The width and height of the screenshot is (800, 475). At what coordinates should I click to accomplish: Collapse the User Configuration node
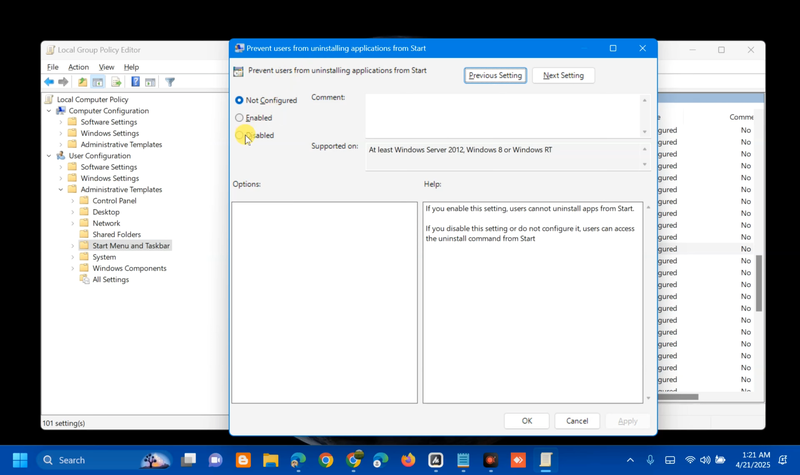pyautogui.click(x=49, y=156)
